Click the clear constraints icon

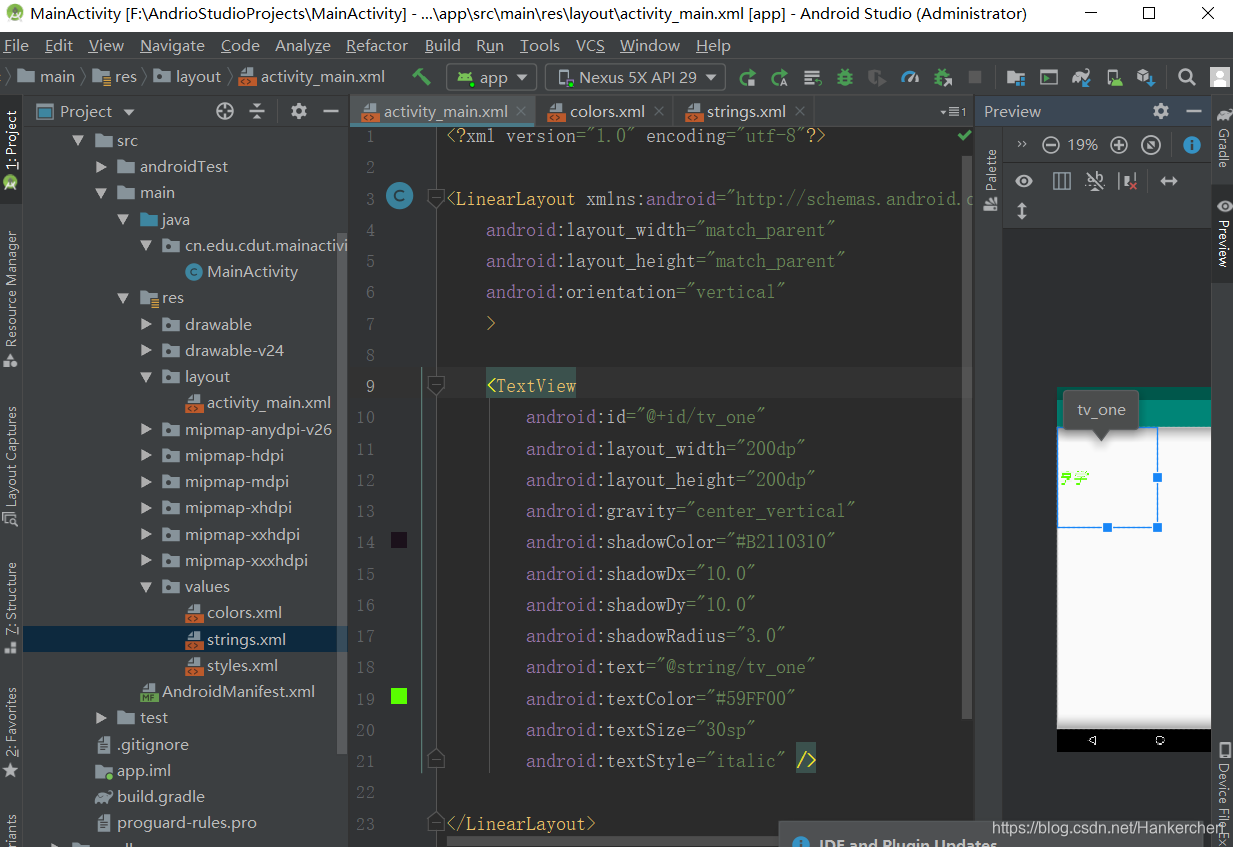1128,181
